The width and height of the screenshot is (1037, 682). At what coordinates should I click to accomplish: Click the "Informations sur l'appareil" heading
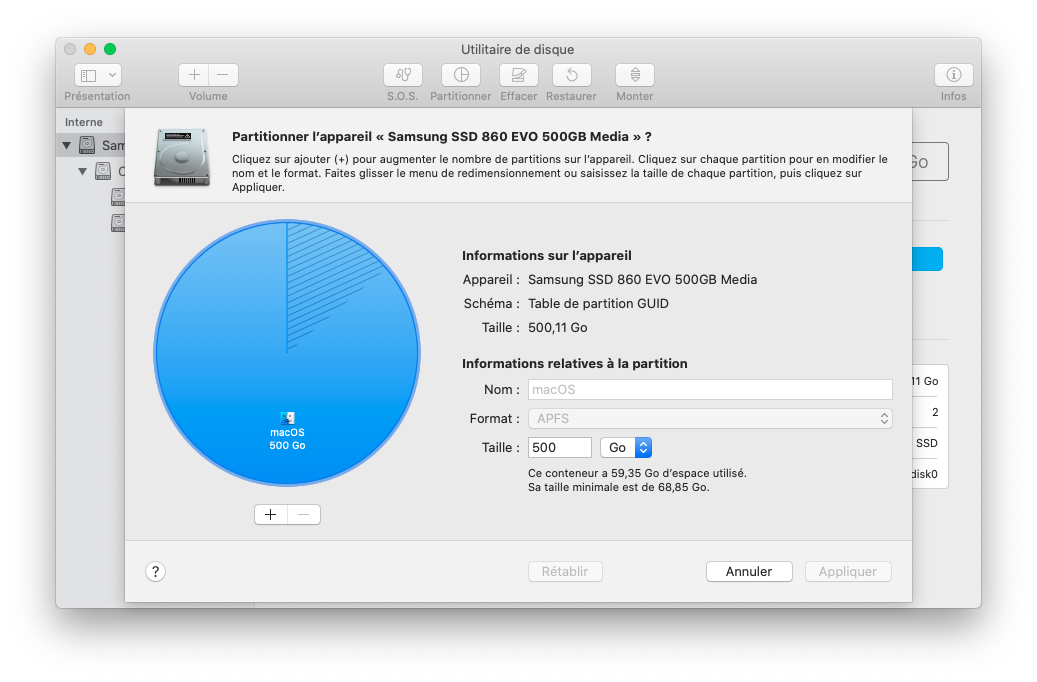[547, 256]
